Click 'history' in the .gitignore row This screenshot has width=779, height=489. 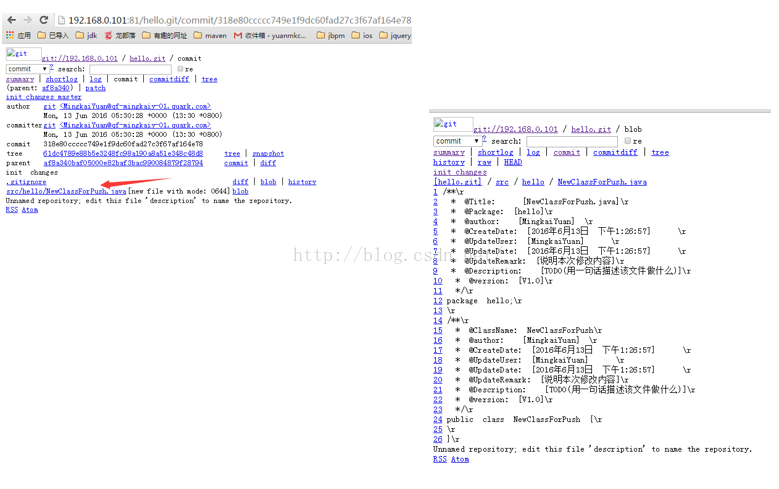tap(302, 182)
